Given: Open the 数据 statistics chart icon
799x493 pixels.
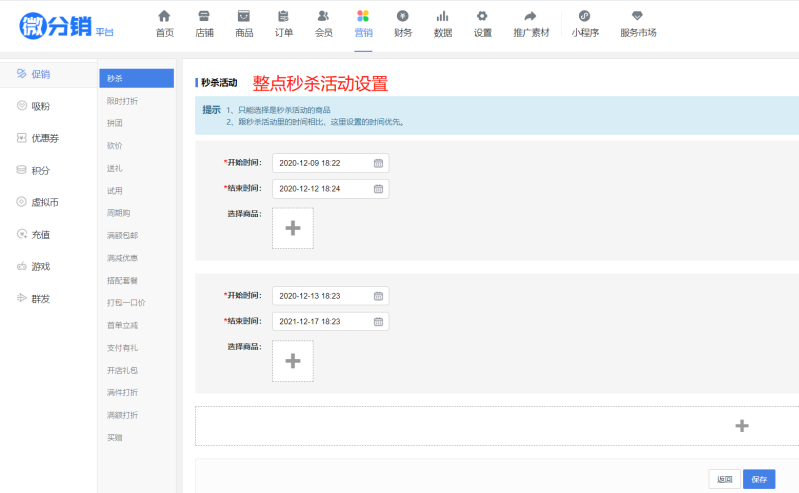Looking at the screenshot, I should pos(442,16).
